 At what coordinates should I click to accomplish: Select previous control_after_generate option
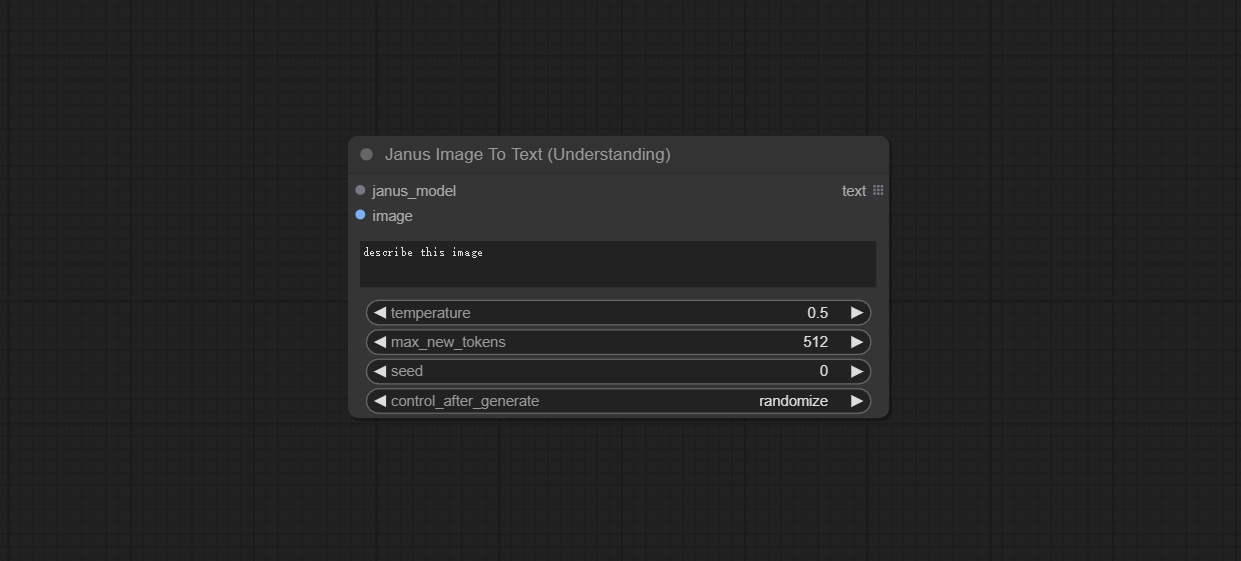click(380, 401)
